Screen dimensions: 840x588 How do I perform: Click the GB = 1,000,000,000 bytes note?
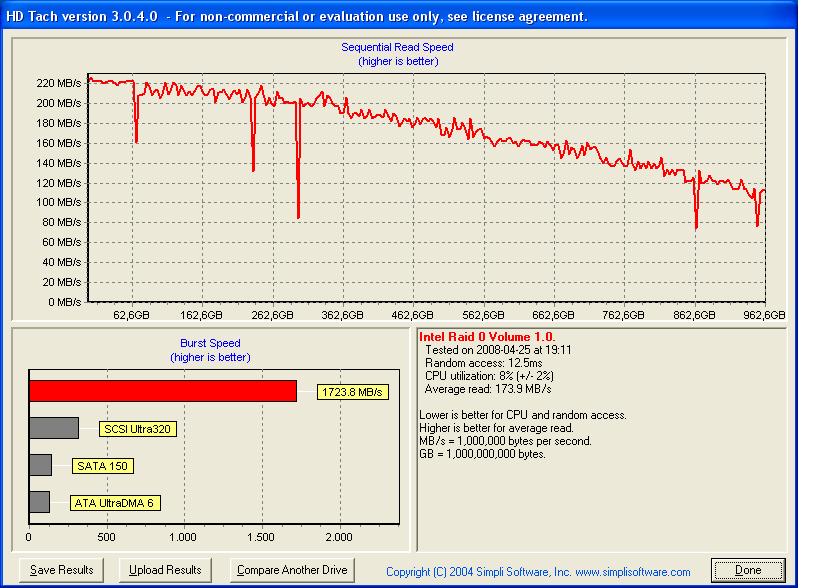482,454
